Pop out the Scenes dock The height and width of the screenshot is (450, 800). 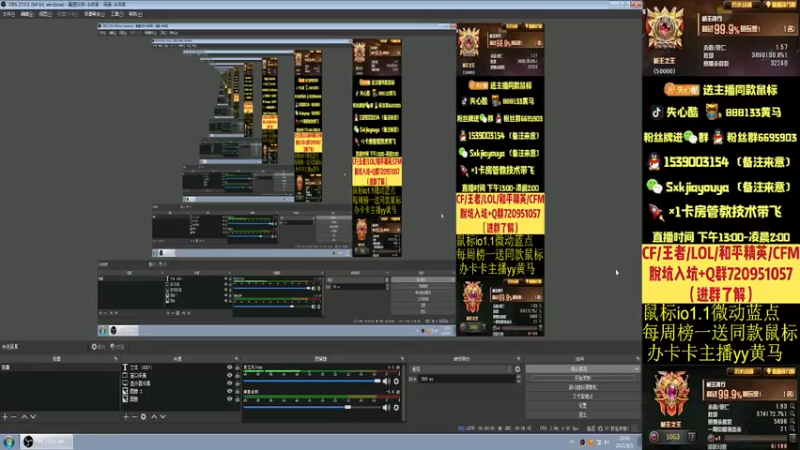click(x=115, y=359)
